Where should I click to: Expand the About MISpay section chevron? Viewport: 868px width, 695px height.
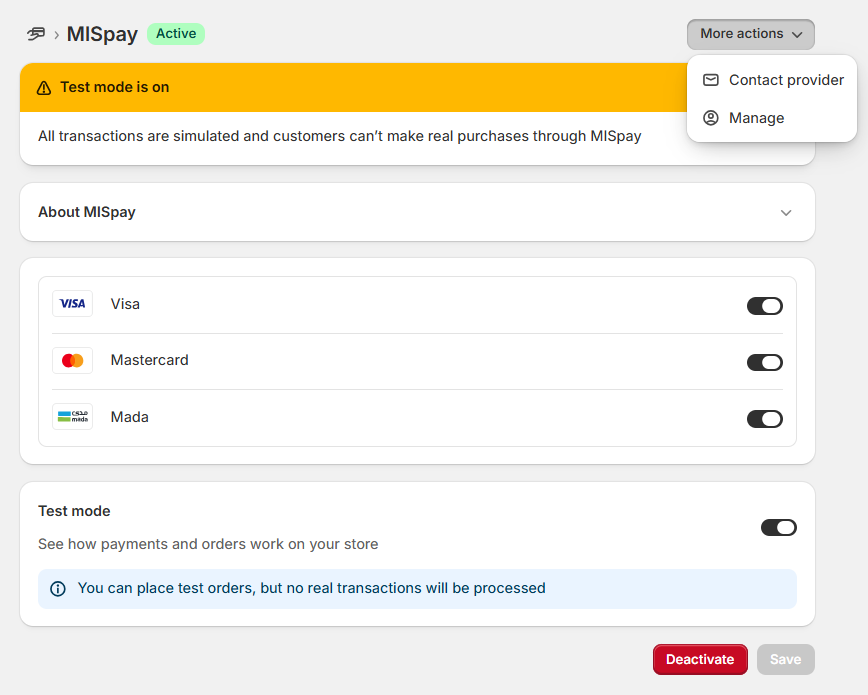pos(786,213)
